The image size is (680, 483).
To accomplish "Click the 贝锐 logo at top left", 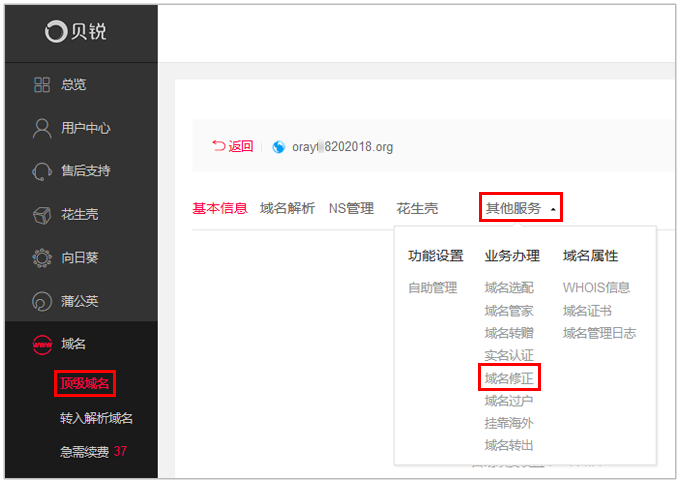I will click(76, 32).
